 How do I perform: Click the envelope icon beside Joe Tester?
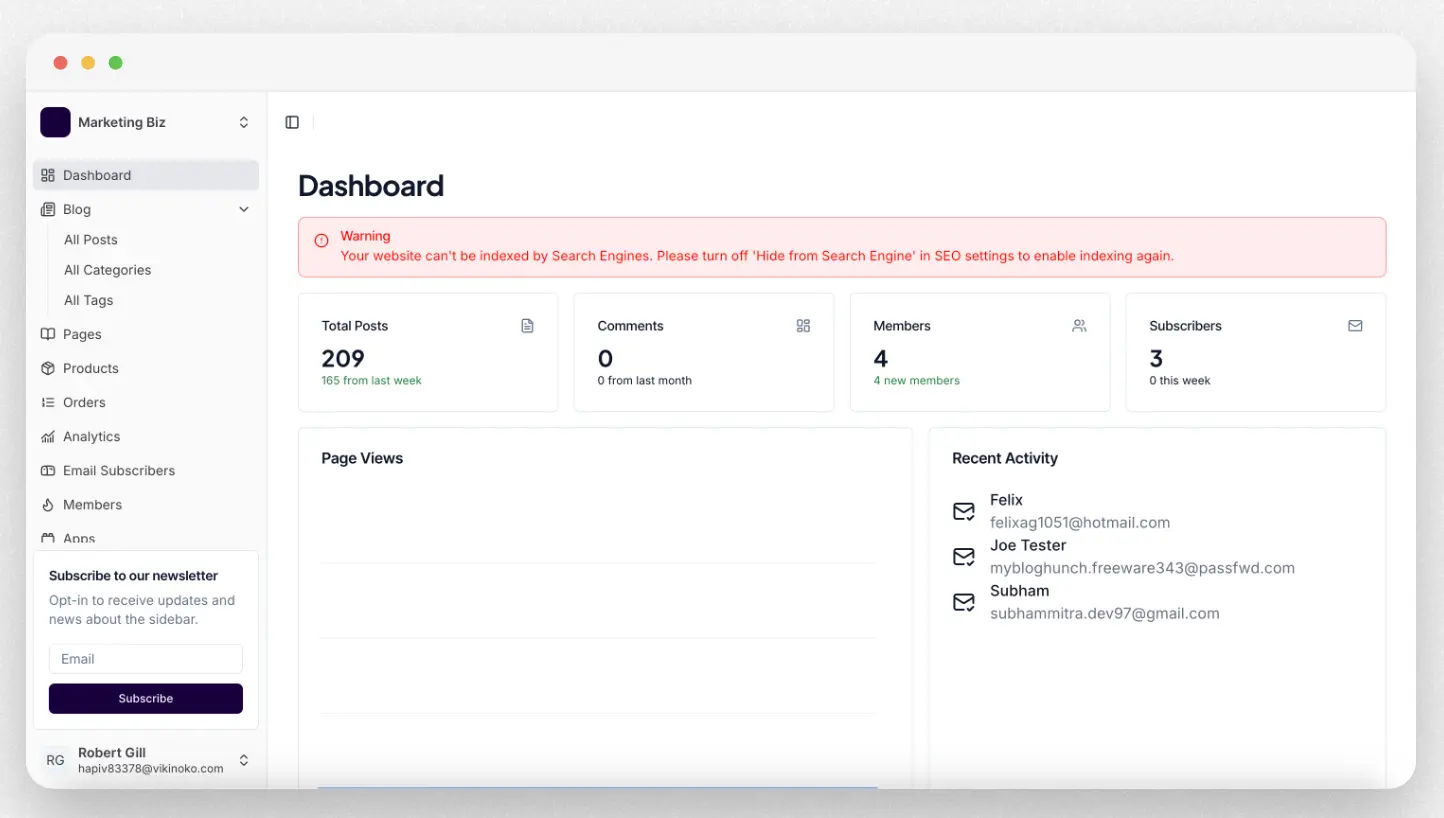click(x=964, y=557)
